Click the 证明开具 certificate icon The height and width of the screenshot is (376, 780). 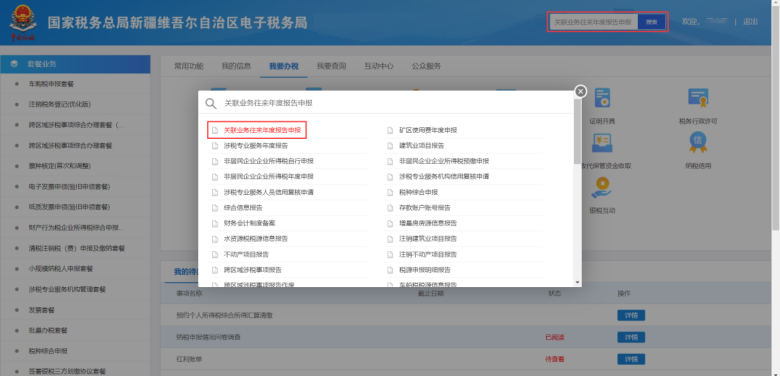coord(602,98)
